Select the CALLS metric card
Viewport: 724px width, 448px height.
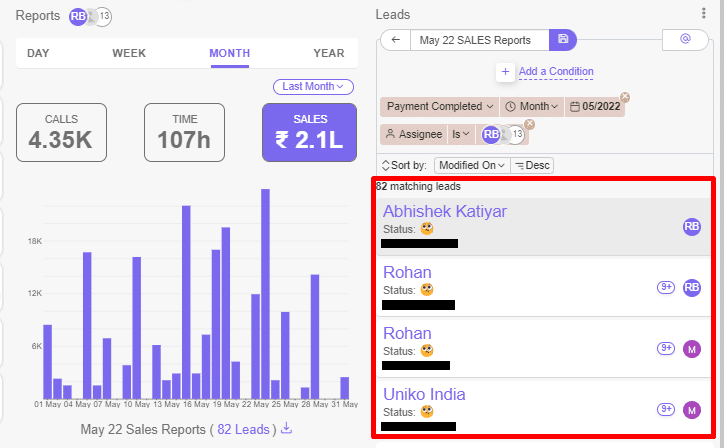point(61,132)
